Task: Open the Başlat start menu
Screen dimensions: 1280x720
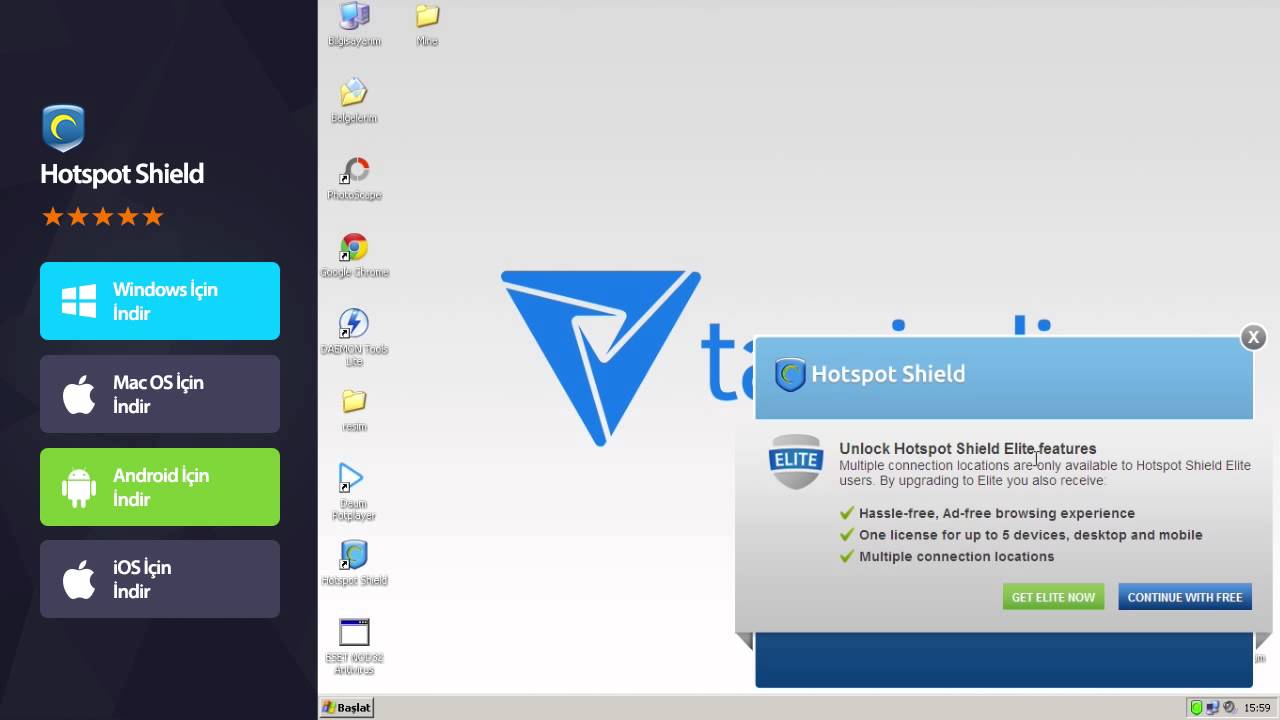Action: tap(346, 707)
